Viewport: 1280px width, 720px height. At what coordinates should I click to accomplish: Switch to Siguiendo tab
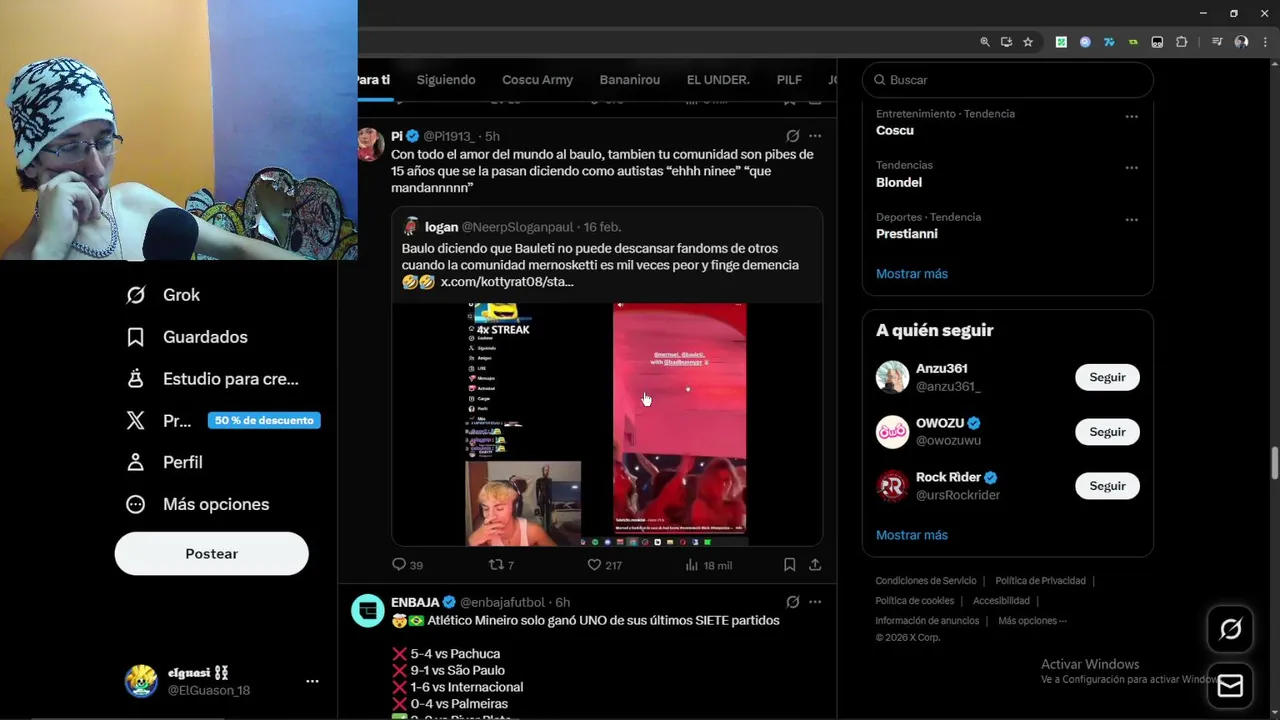click(446, 80)
